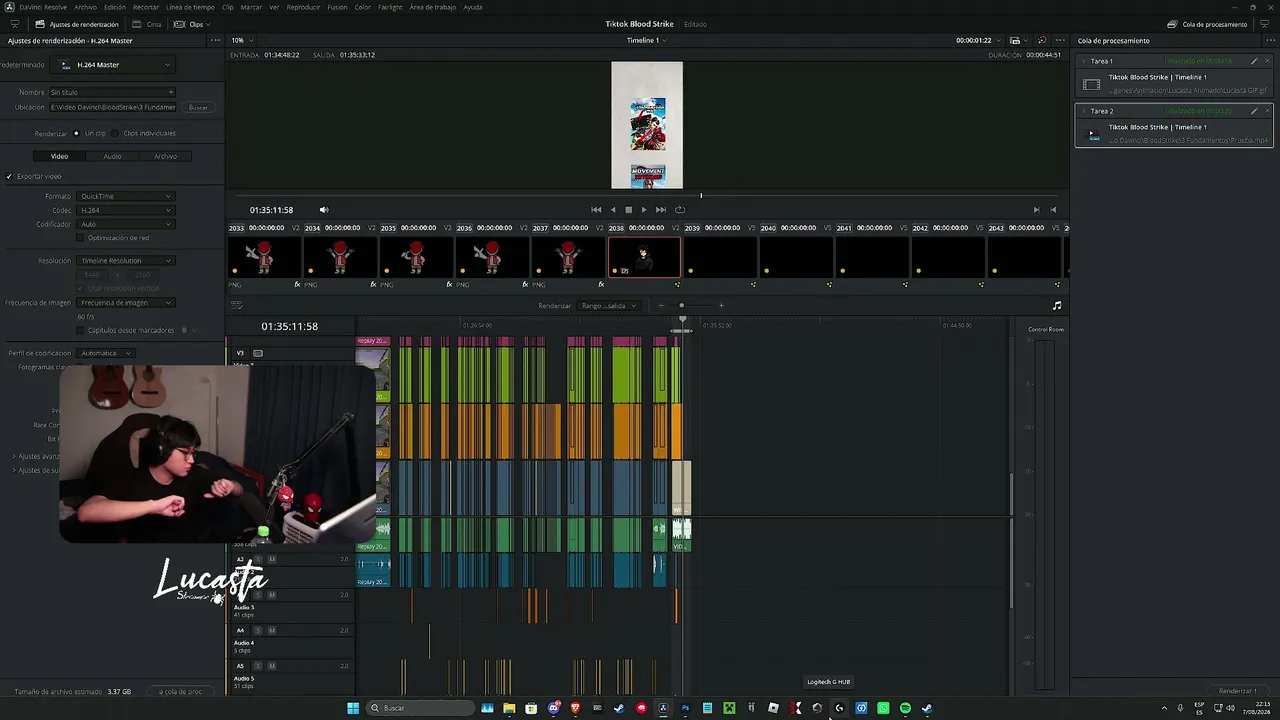Solo the Audio 4 track
The height and width of the screenshot is (720, 1280).
tap(258, 630)
